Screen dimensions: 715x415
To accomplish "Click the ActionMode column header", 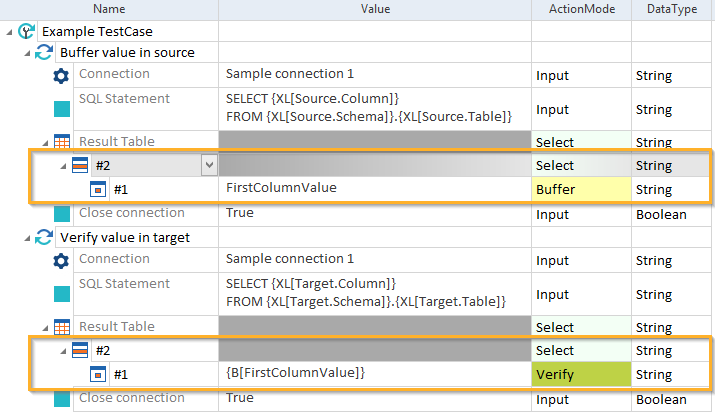I will 581,9.
